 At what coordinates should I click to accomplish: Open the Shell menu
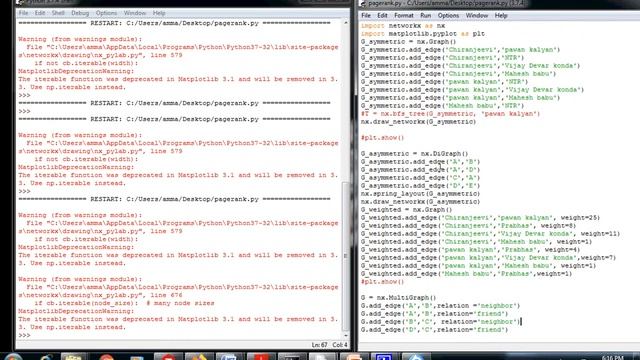58,13
